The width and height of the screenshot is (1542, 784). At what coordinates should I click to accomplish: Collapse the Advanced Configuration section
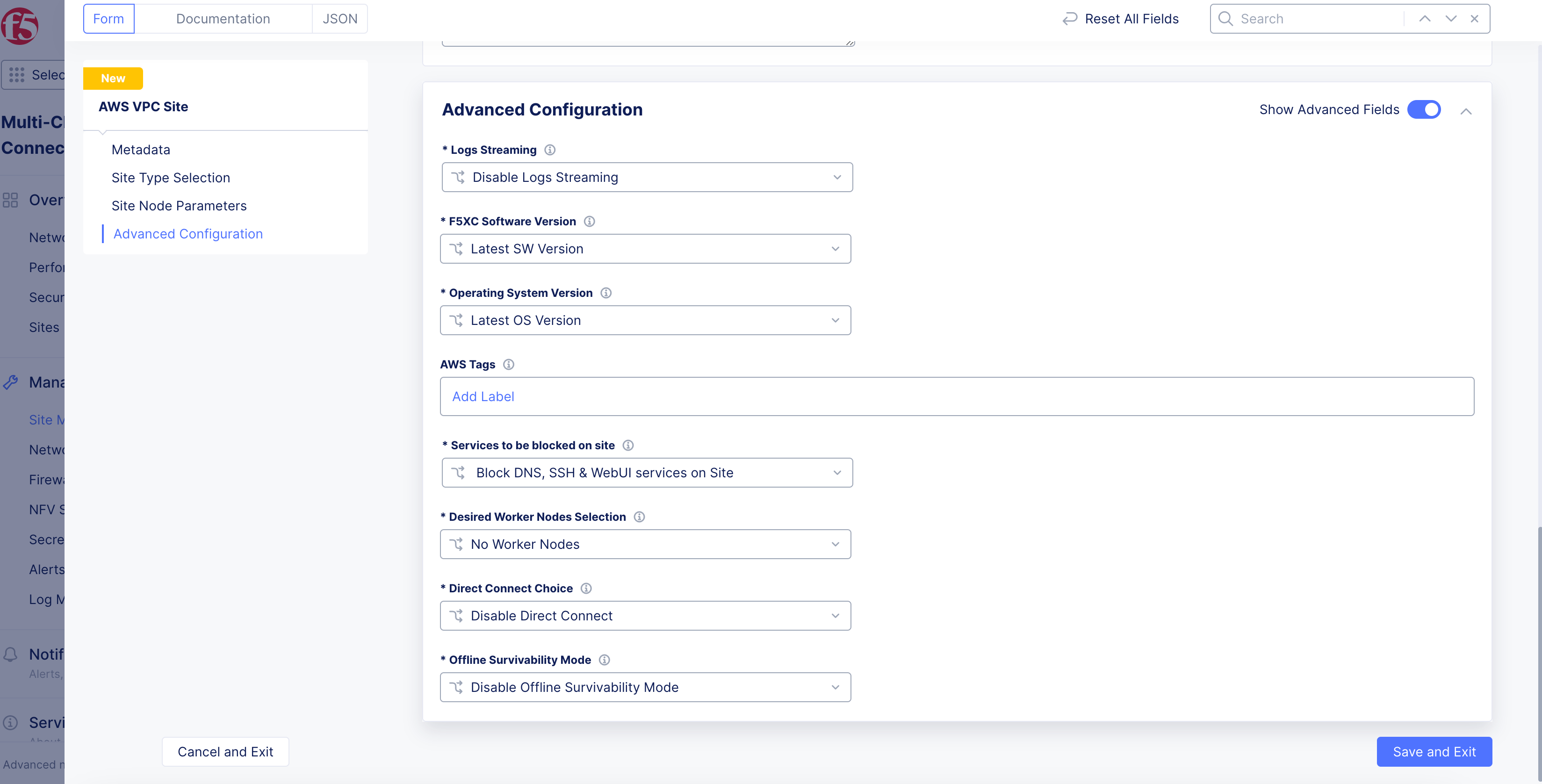1465,111
